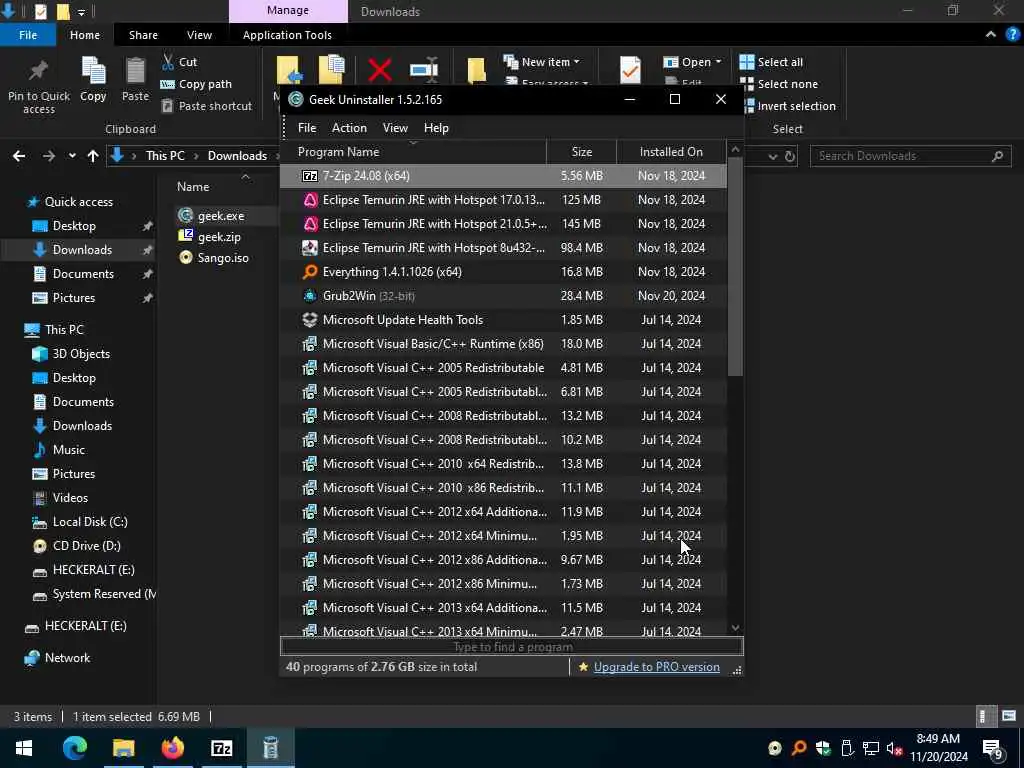Open the Help menu
The image size is (1024, 768).
tap(436, 128)
